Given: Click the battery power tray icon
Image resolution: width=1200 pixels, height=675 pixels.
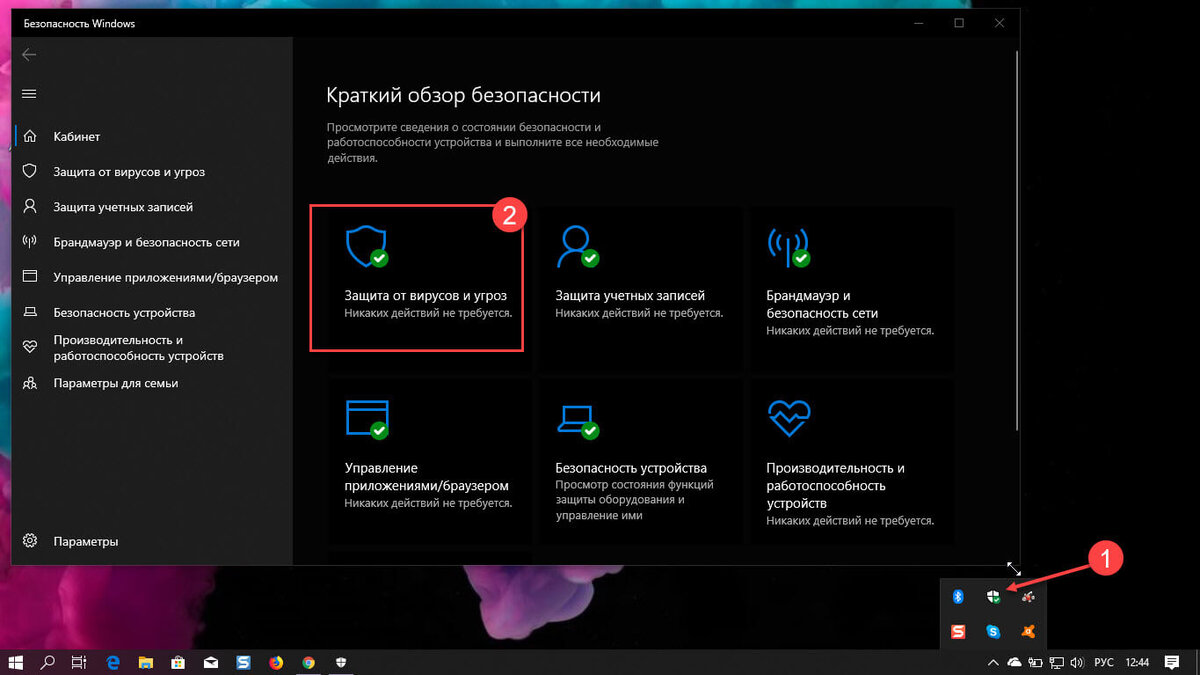Looking at the screenshot, I should click(x=1035, y=662).
